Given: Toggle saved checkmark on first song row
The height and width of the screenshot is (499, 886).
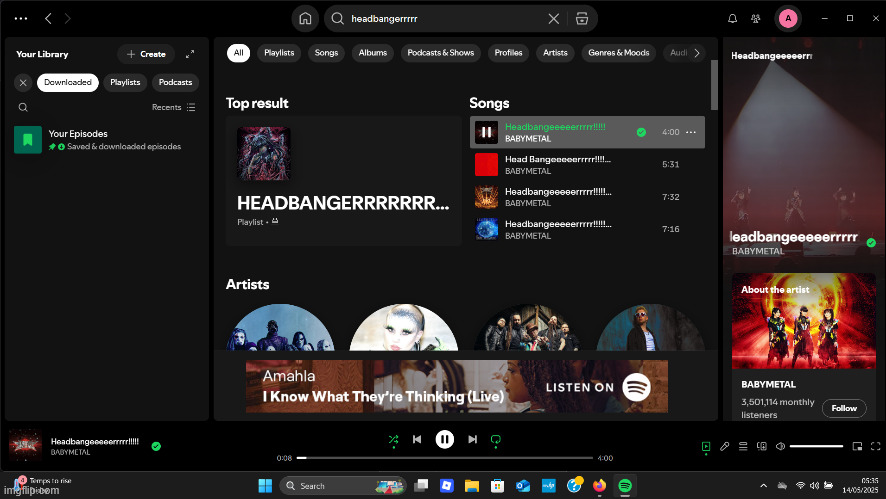Looking at the screenshot, I should (x=641, y=132).
